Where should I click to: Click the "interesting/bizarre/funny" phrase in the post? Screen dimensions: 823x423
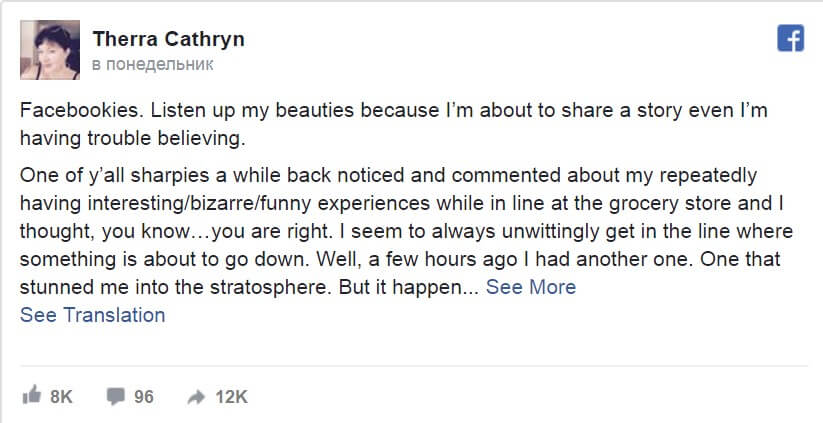click(x=193, y=204)
